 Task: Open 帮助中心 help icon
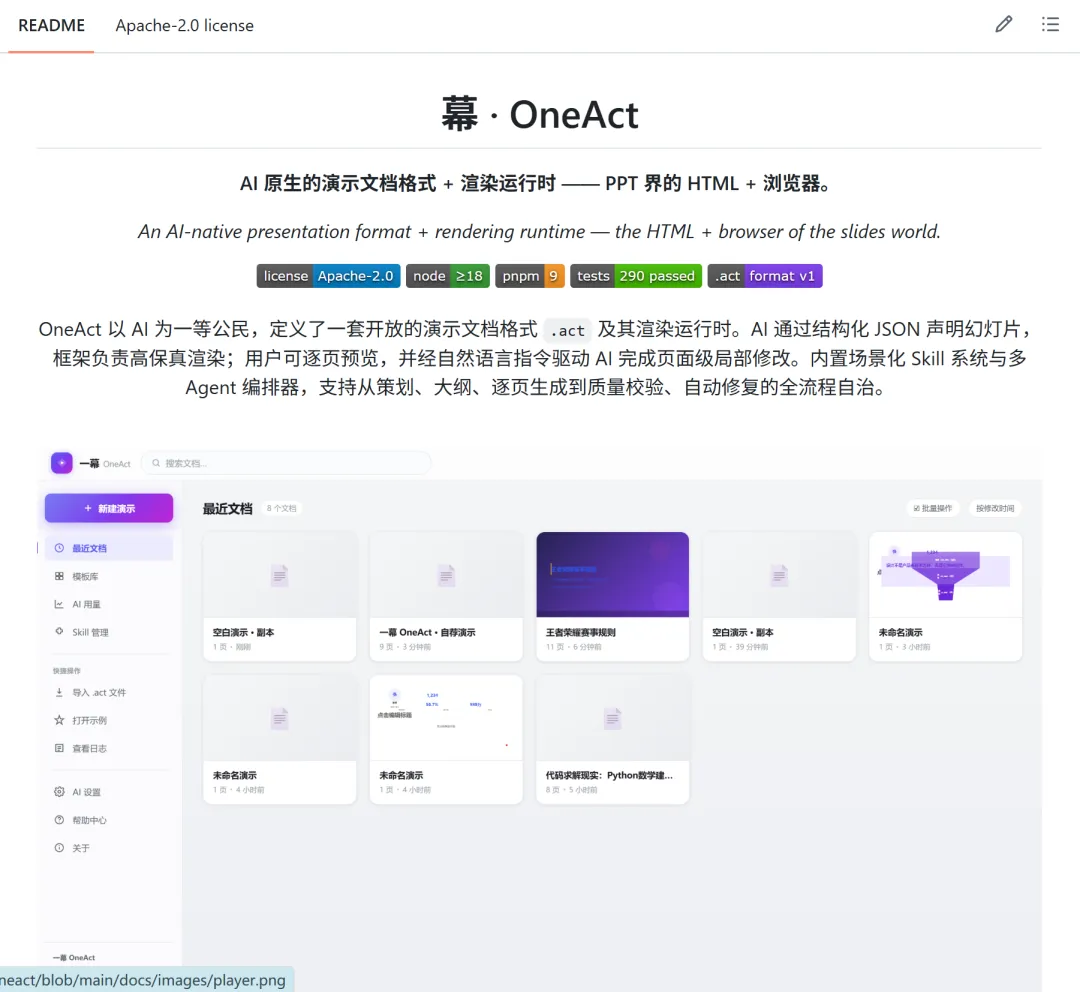(59, 820)
